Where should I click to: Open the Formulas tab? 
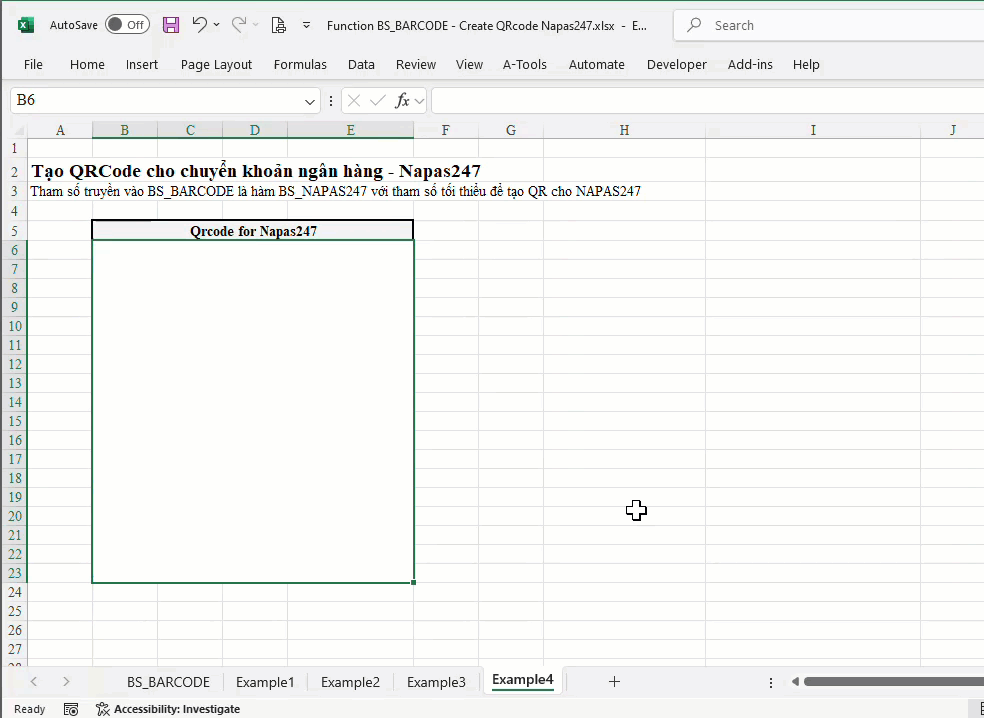click(300, 65)
